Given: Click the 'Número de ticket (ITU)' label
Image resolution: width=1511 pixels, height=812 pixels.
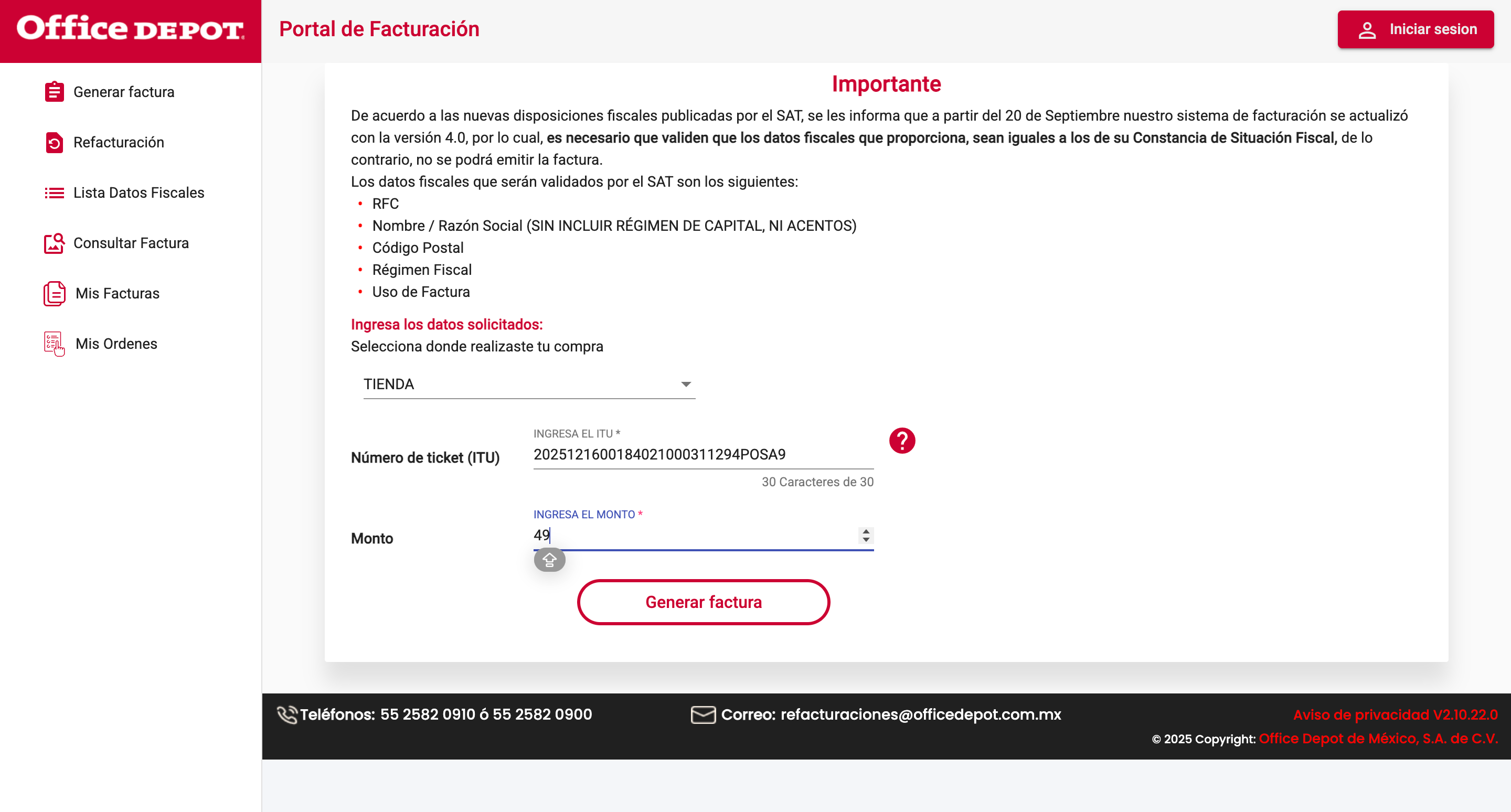Looking at the screenshot, I should coord(425,458).
